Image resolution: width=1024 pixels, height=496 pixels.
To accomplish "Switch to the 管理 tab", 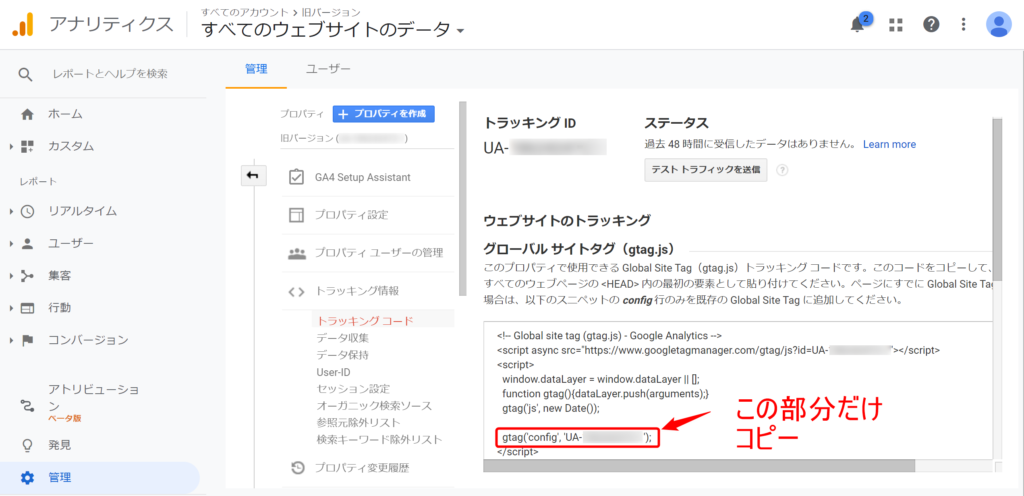I will click(256, 69).
